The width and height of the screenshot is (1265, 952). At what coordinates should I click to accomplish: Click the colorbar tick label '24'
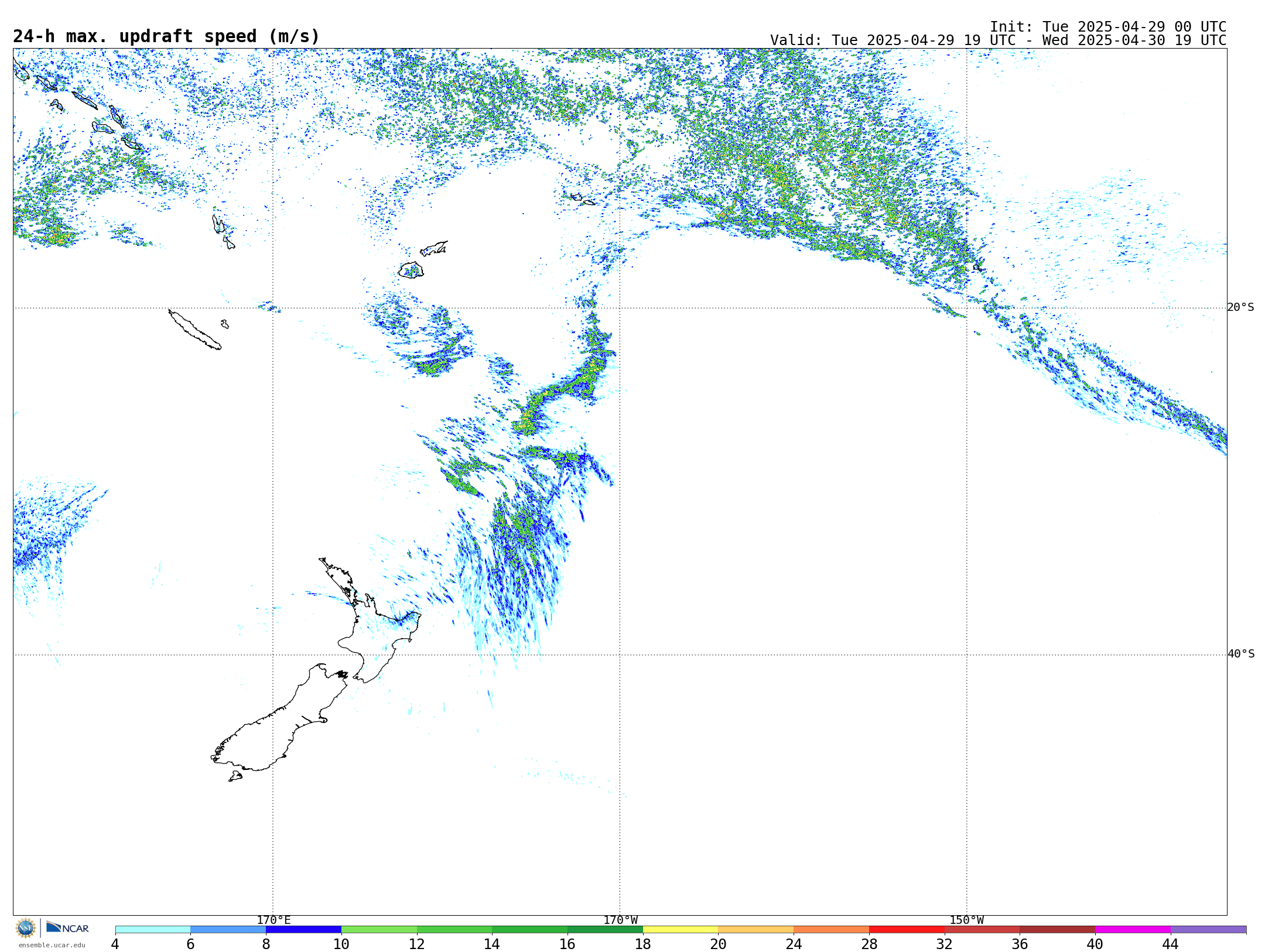coord(794,944)
